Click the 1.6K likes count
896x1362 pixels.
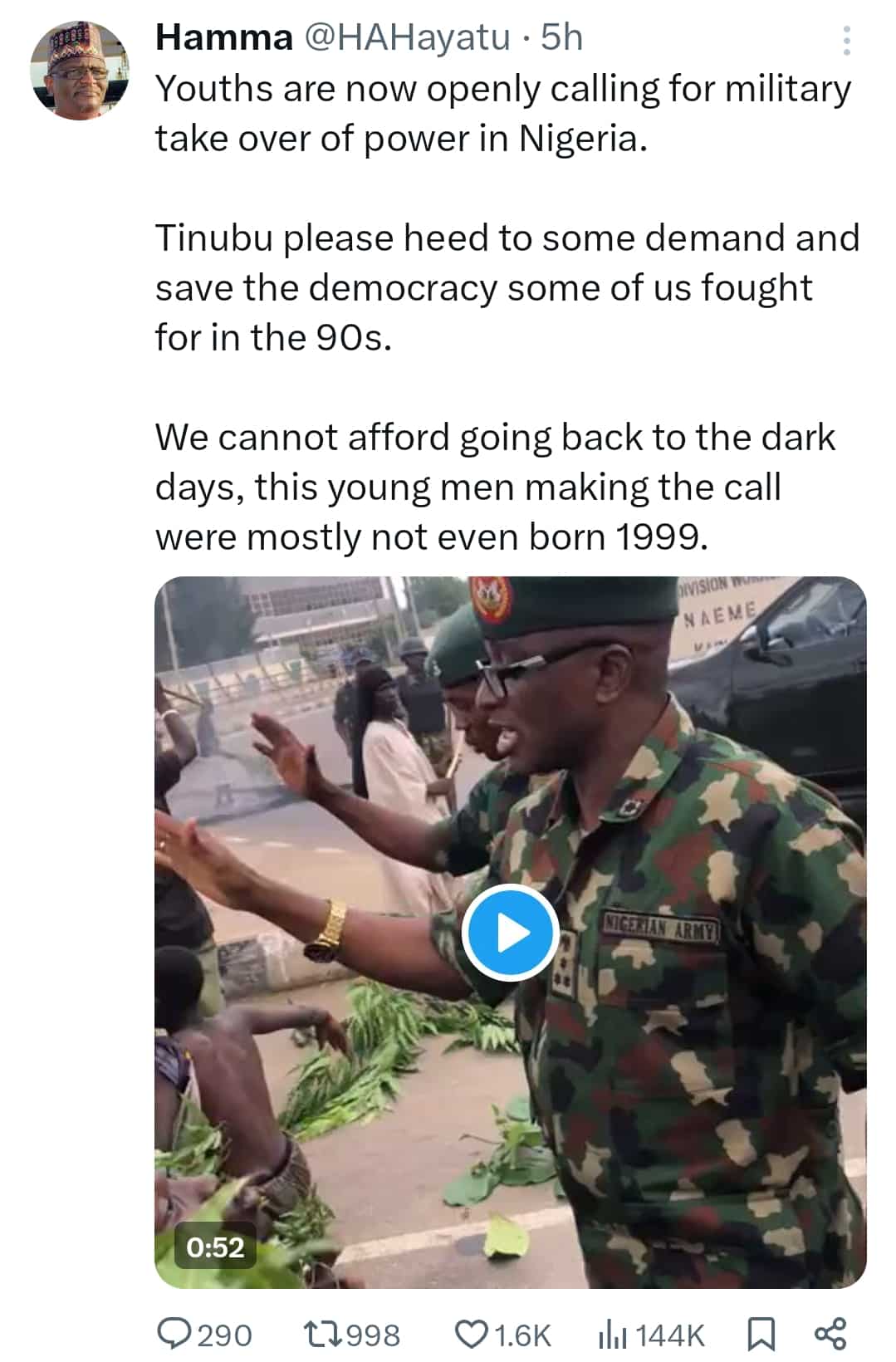point(522,1335)
